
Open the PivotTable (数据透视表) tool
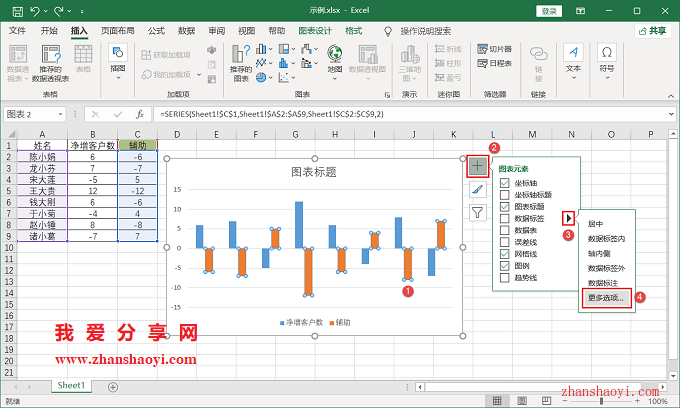pos(18,63)
